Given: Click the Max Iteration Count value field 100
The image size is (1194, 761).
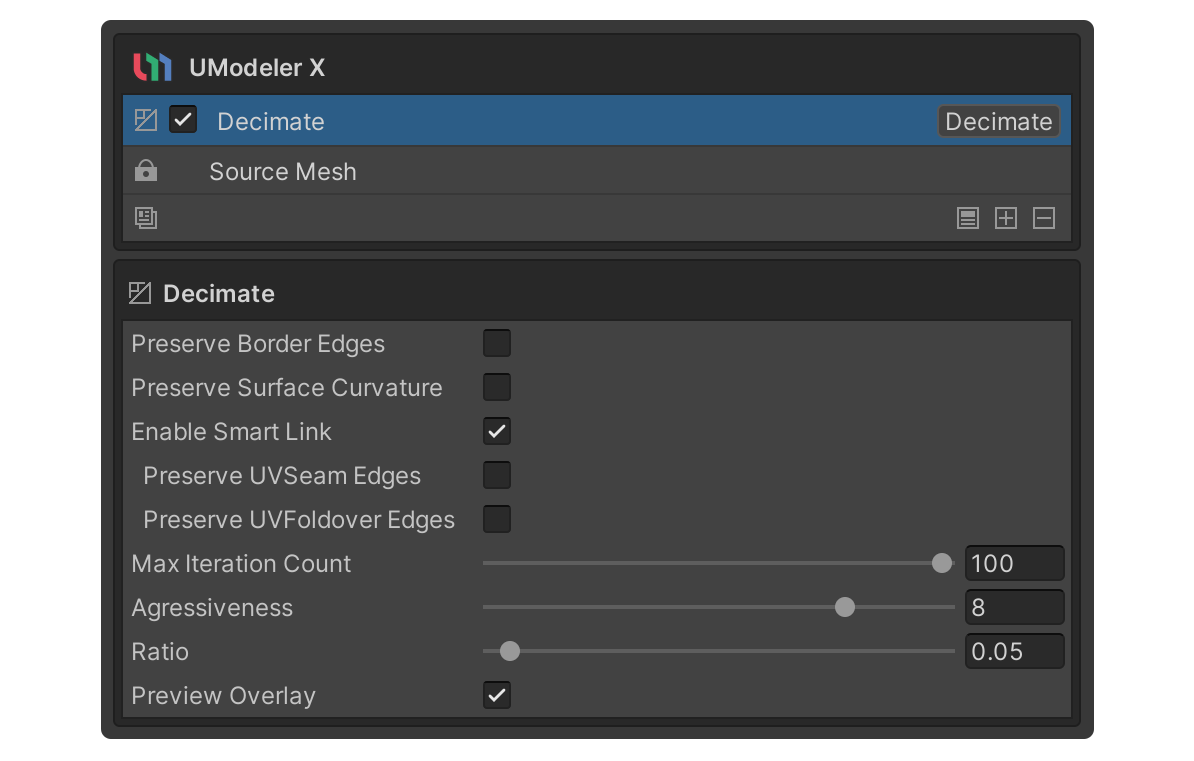Looking at the screenshot, I should click(1014, 564).
